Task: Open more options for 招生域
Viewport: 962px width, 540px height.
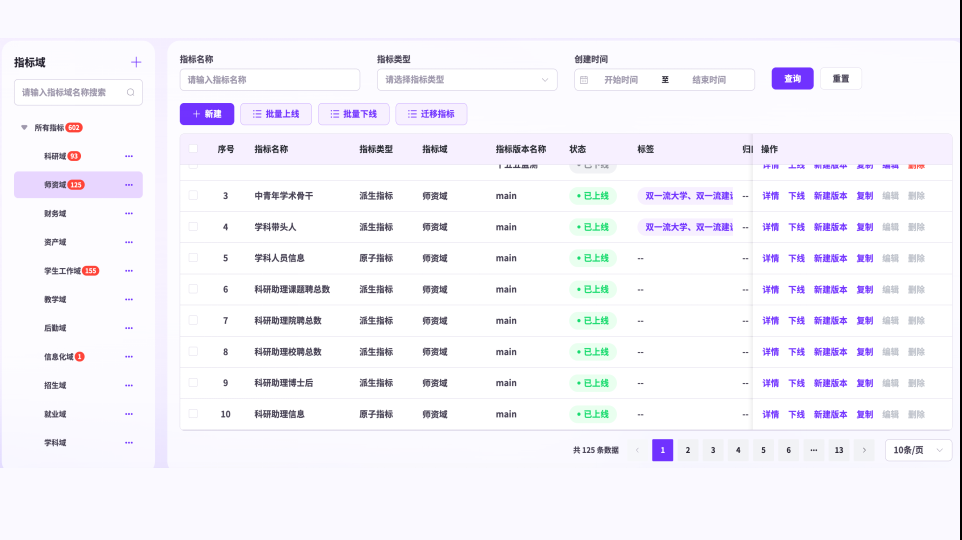Action: point(129,385)
